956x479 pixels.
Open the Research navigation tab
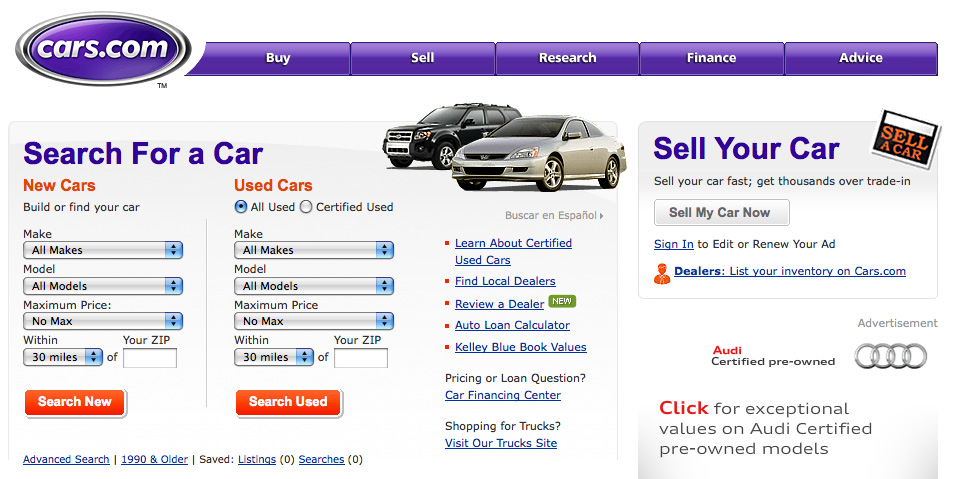click(567, 58)
